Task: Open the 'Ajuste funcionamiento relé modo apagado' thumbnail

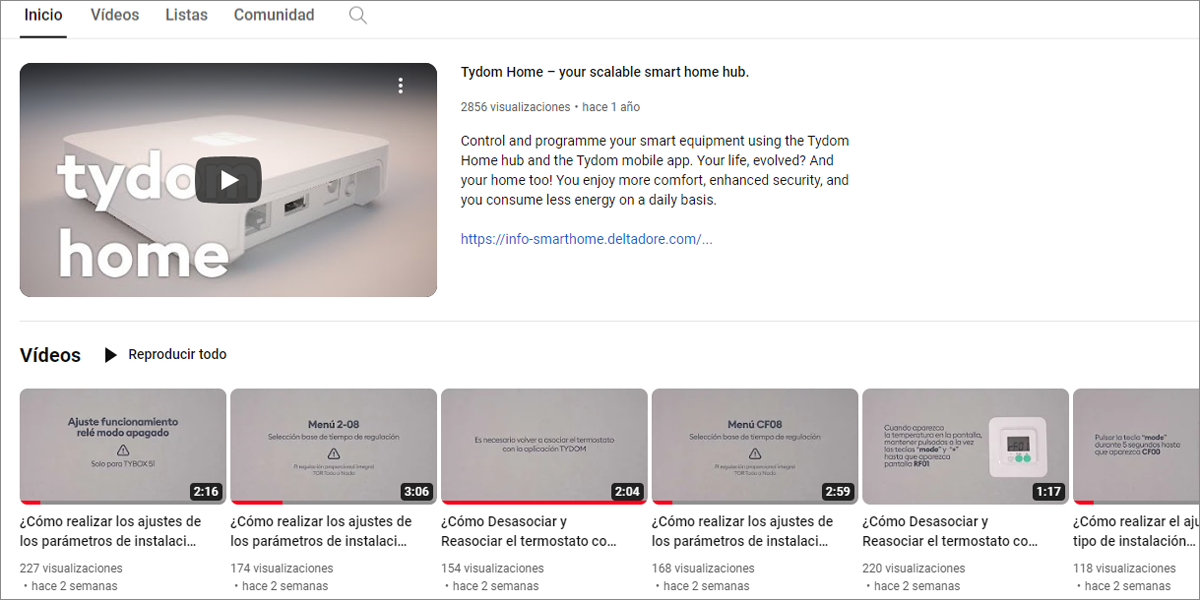Action: [122, 444]
